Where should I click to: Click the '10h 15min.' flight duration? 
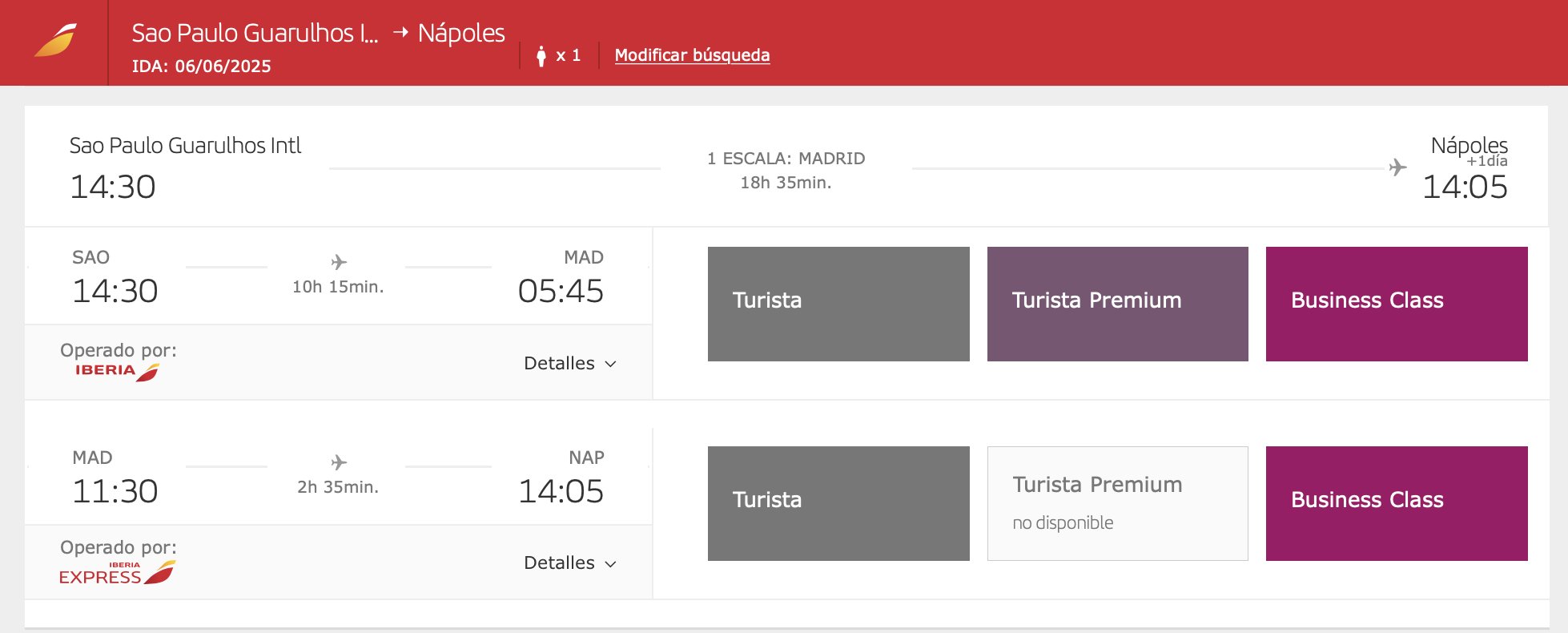click(338, 287)
